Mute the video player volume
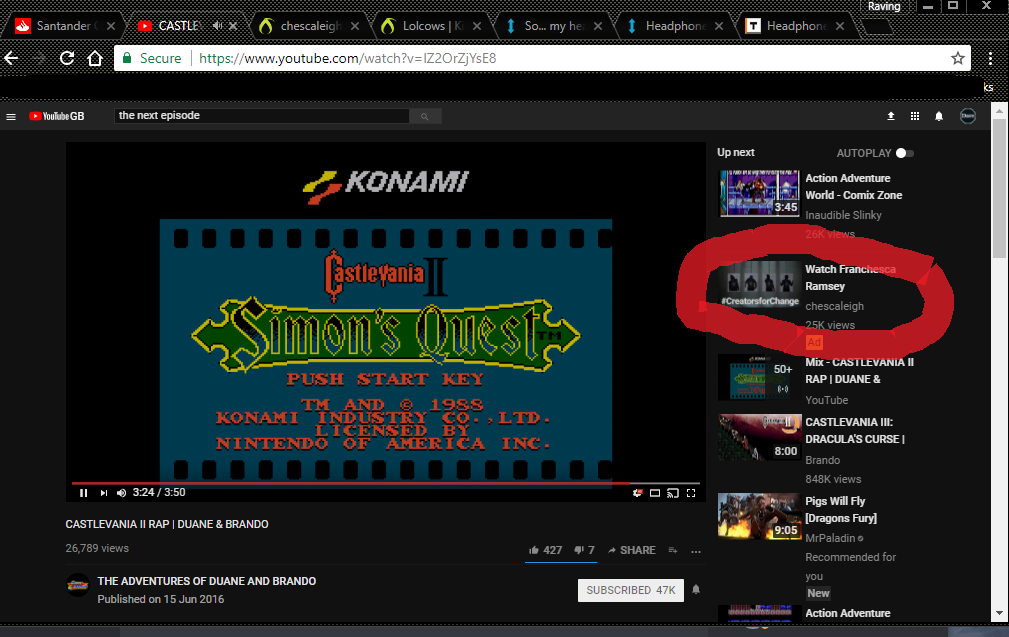 click(122, 493)
